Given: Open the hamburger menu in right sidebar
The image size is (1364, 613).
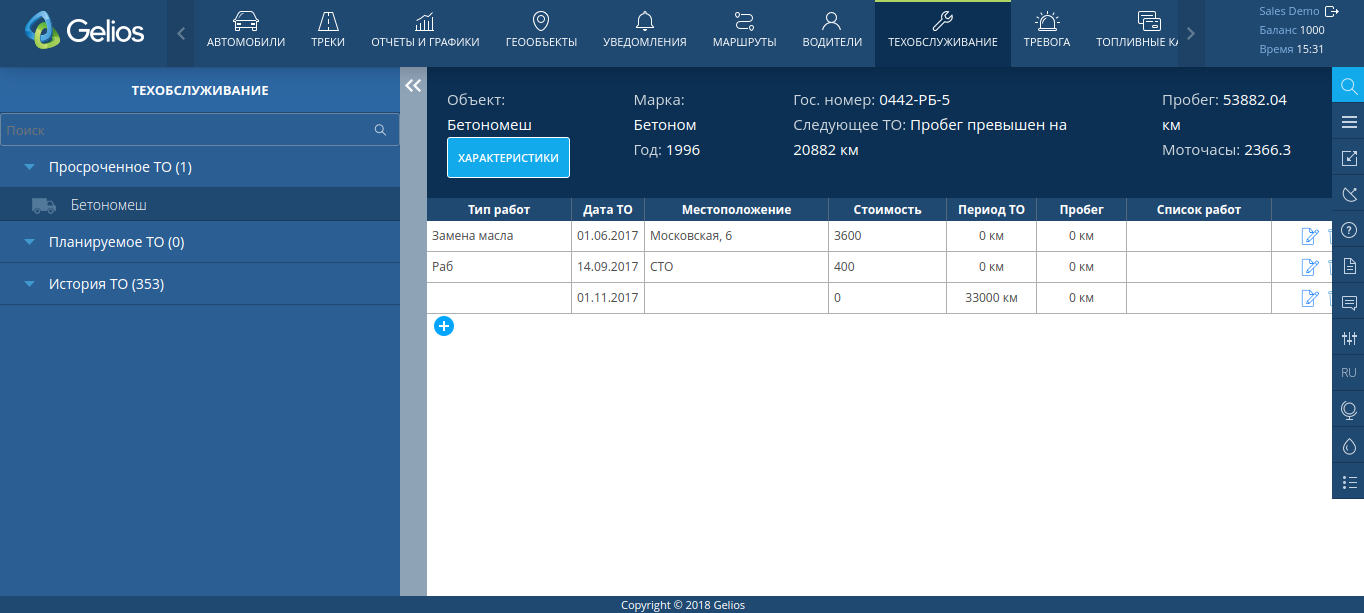Looking at the screenshot, I should coord(1348,122).
